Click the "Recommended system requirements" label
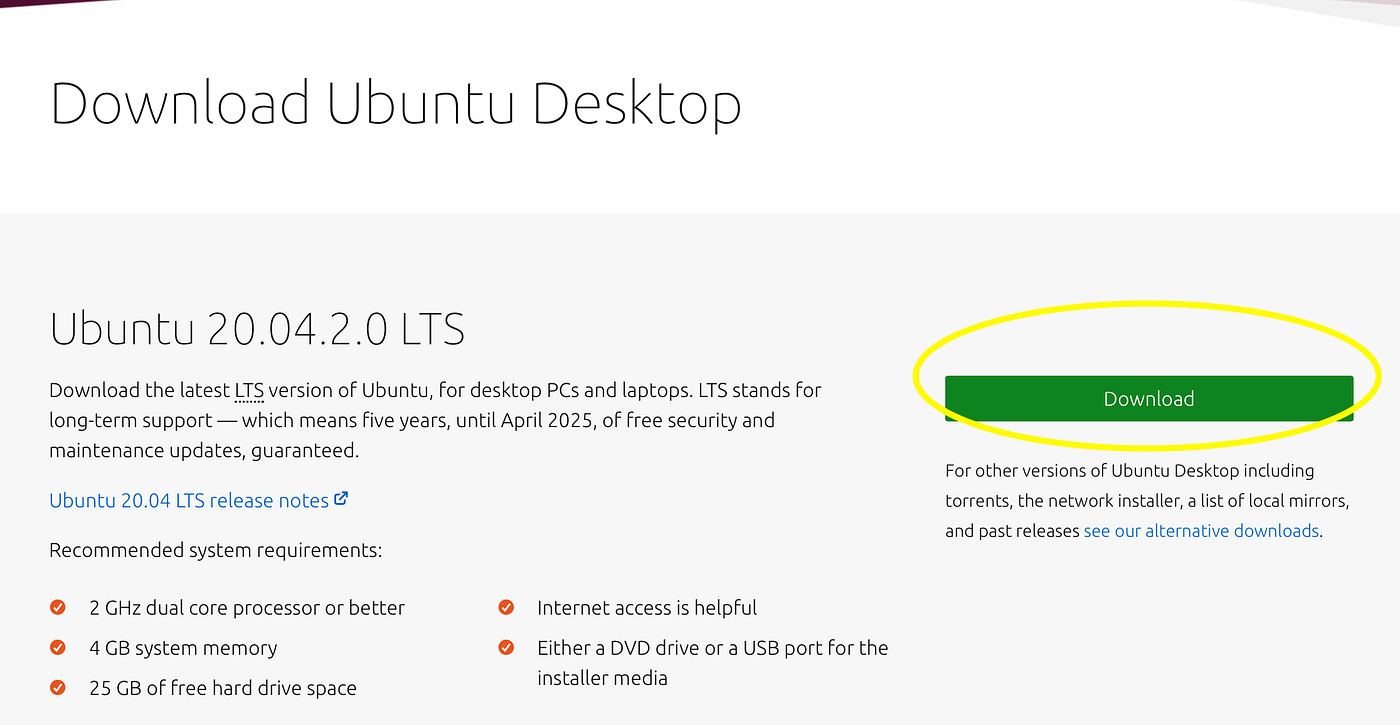1400x725 pixels. coord(215,549)
